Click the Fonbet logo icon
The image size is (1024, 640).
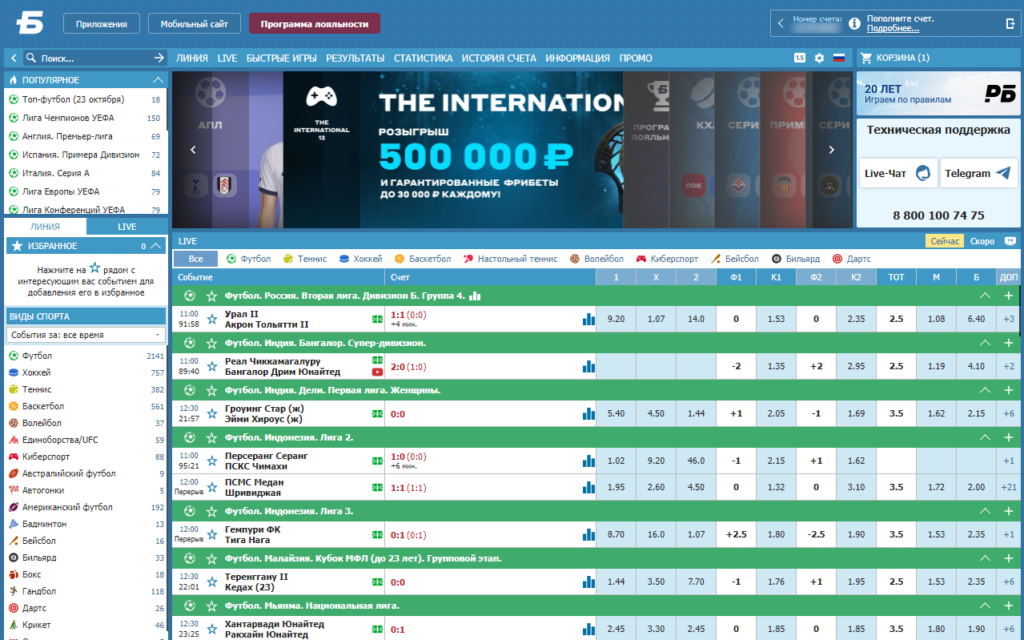(x=29, y=23)
